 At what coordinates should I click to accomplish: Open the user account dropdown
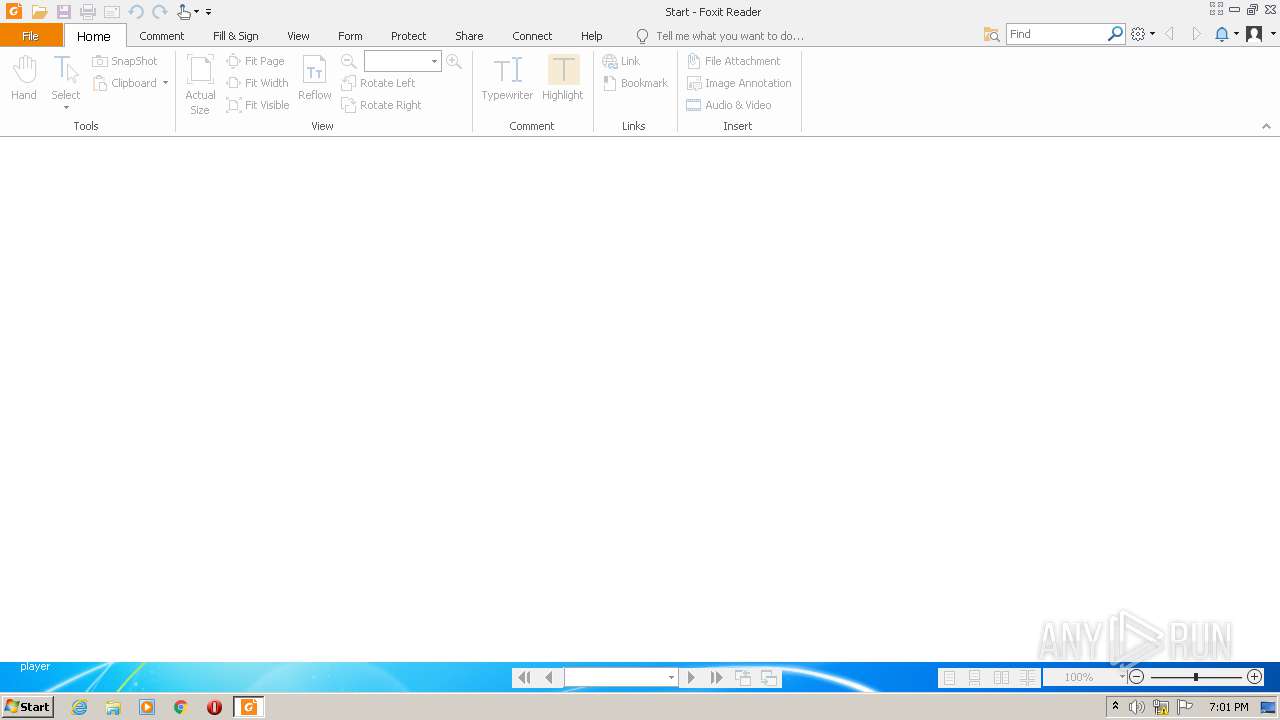pos(1259,34)
